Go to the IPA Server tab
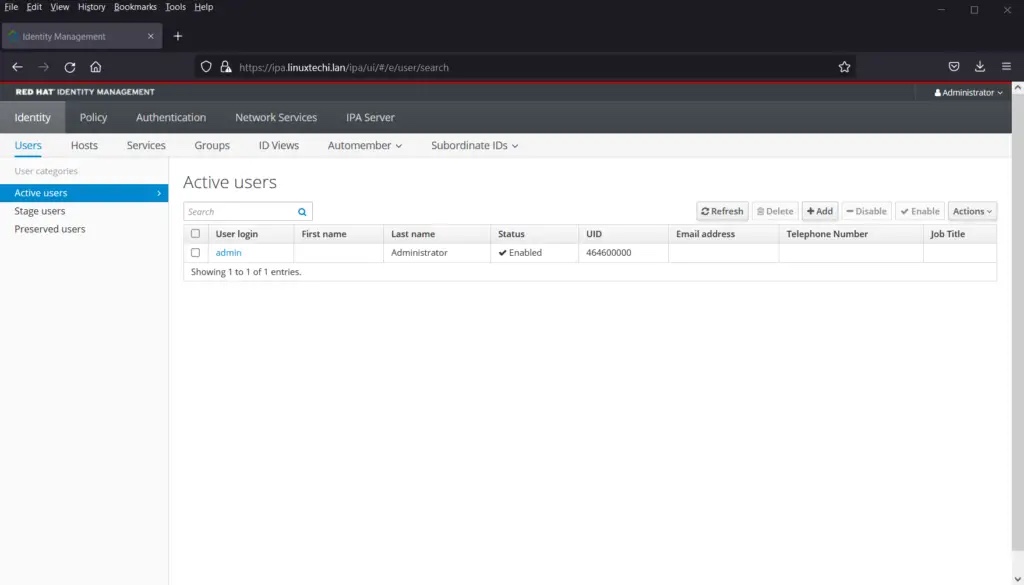This screenshot has height=585, width=1024. click(x=370, y=117)
